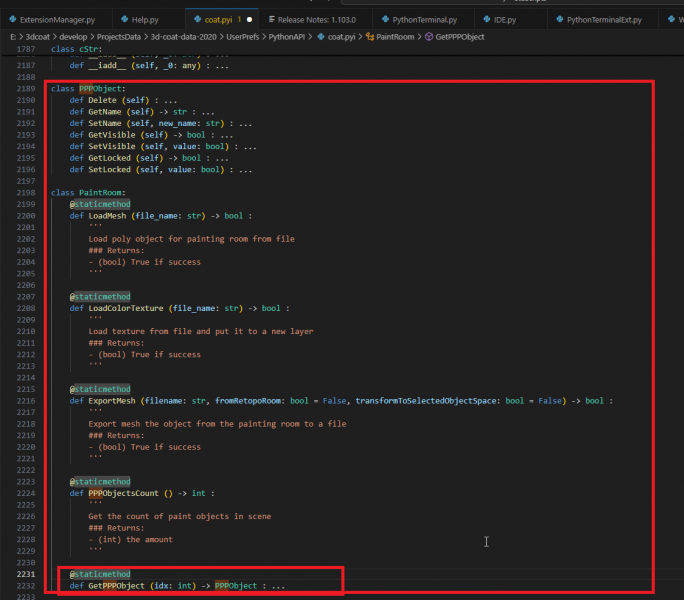684x600 pixels.
Task: Expand the 3d-coat-data-2020 breadcrumb segment
Action: click(x=181, y=36)
